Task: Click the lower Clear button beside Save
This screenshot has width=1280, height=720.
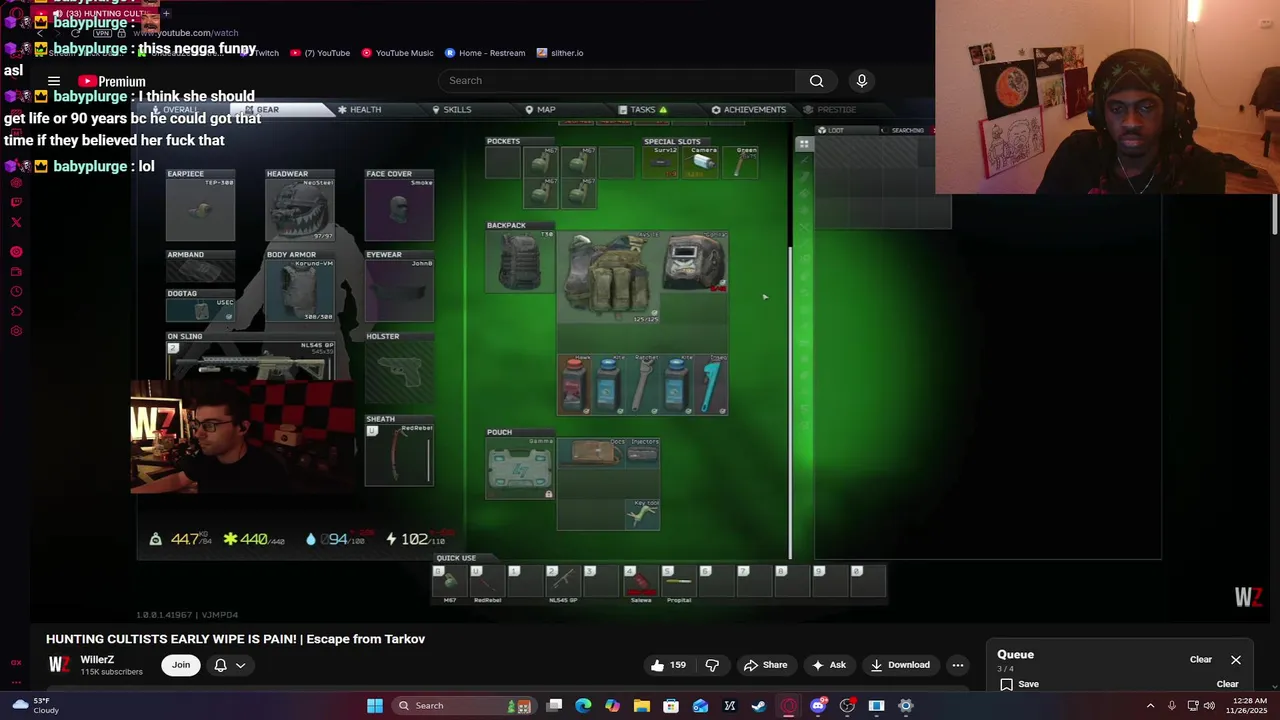Action: coord(1227,684)
